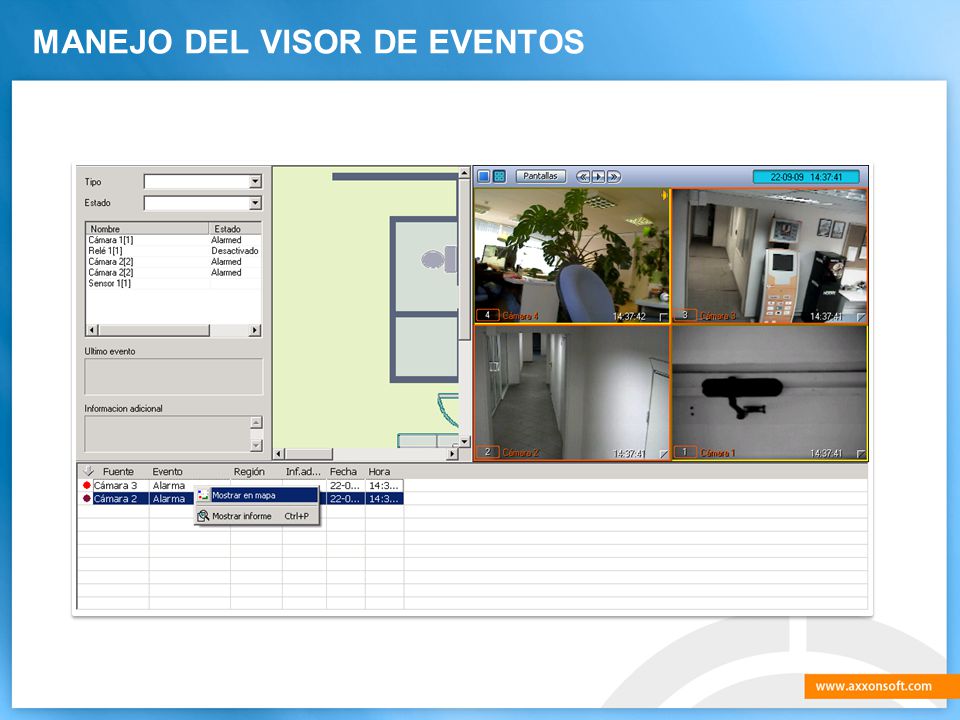The image size is (960, 720).
Task: Sort by the Fecha column header
Action: point(343,471)
